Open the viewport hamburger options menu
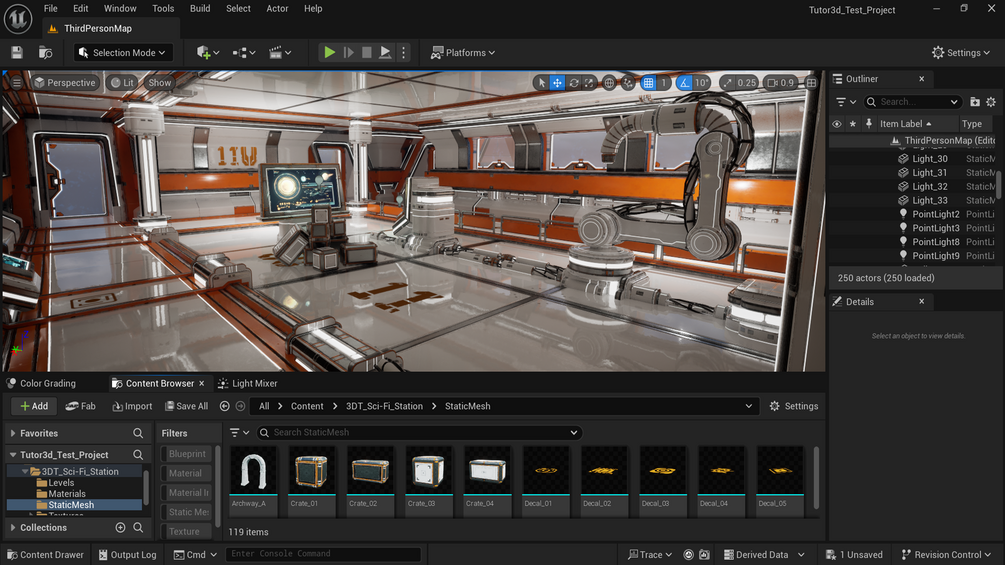Image resolution: width=1005 pixels, height=565 pixels. pos(17,83)
